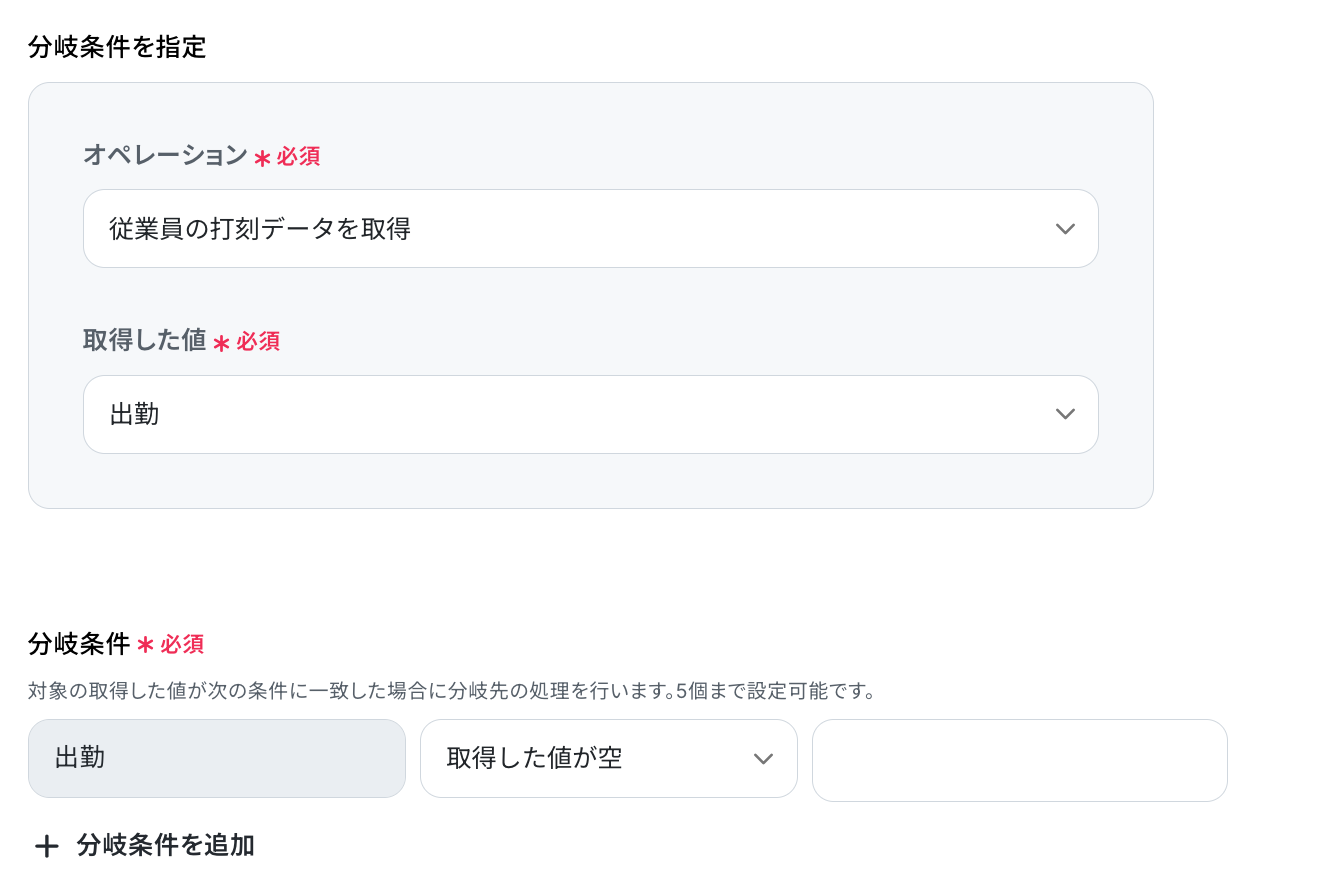Click the chevron arrow in the 取得した値 select

coord(1065,414)
